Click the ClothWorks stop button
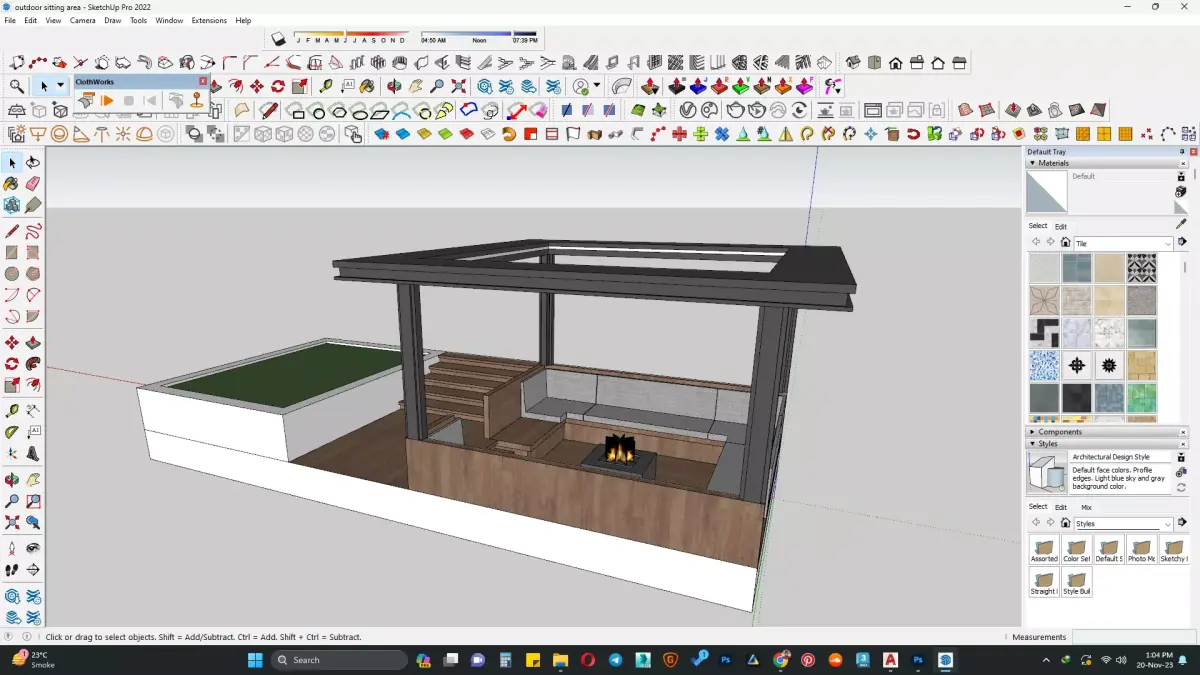 pyautogui.click(x=129, y=101)
